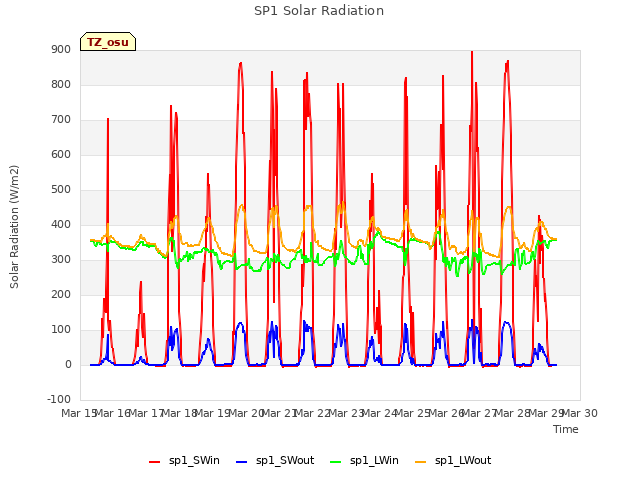Image resolution: width=640 pixels, height=480 pixels.
Task: Click the 500 y-axis tick label
Action: click(x=61, y=189)
